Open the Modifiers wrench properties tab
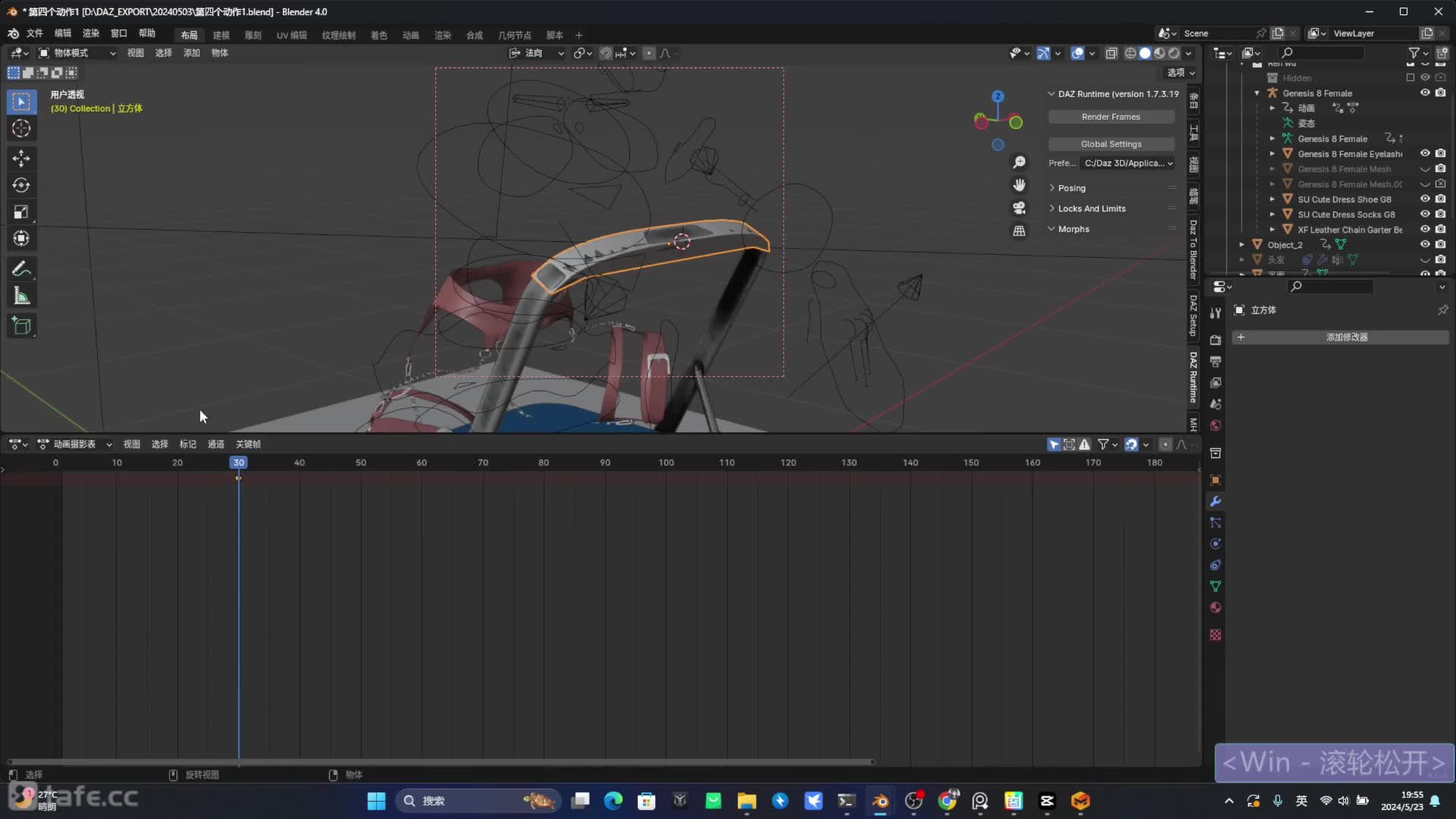 pos(1216,501)
